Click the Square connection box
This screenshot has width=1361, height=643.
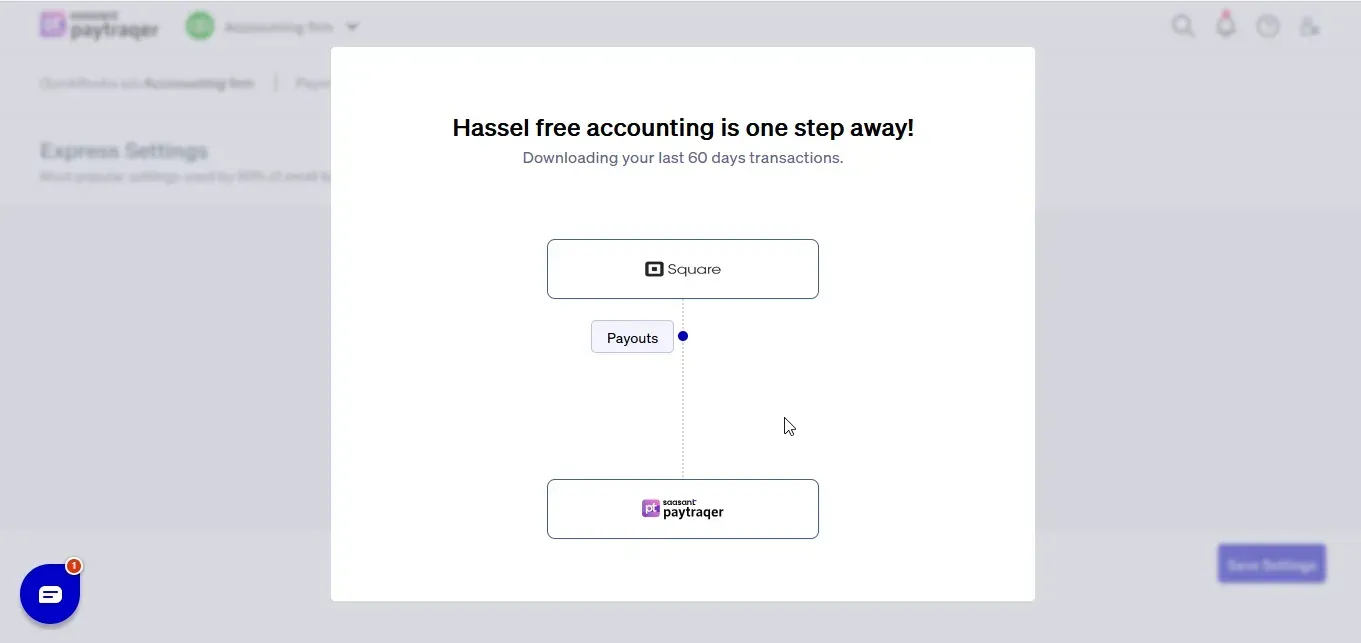(x=683, y=269)
